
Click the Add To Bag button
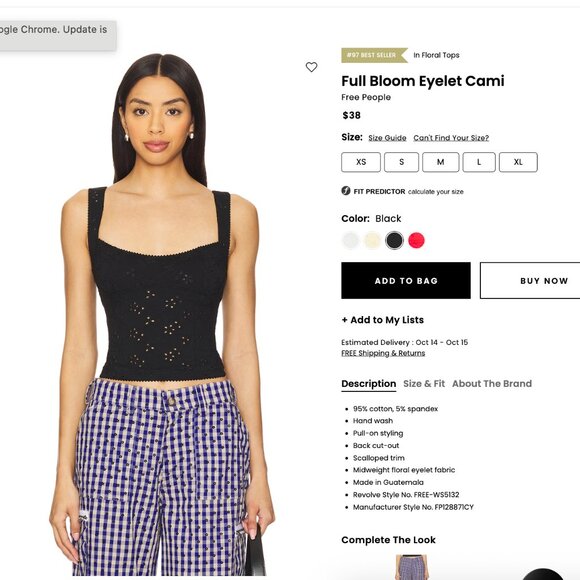[406, 280]
